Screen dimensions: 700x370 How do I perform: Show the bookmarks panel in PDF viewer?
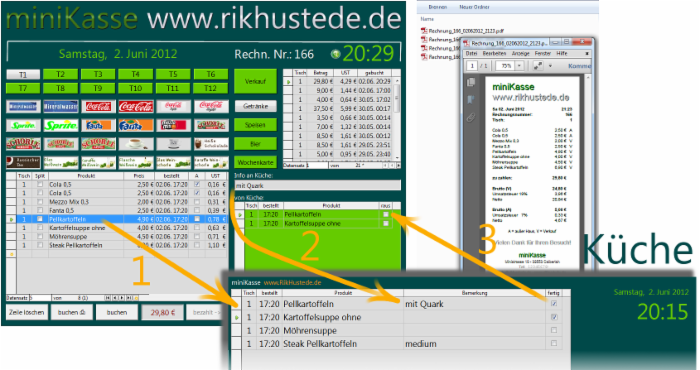click(x=471, y=100)
